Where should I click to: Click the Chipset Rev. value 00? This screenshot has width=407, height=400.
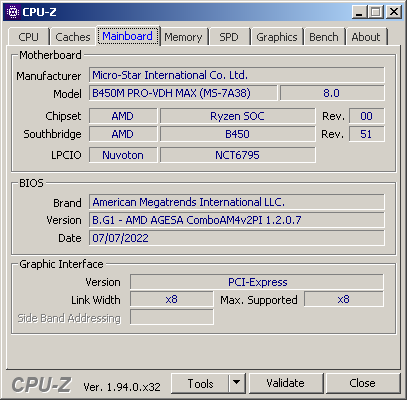(367, 116)
